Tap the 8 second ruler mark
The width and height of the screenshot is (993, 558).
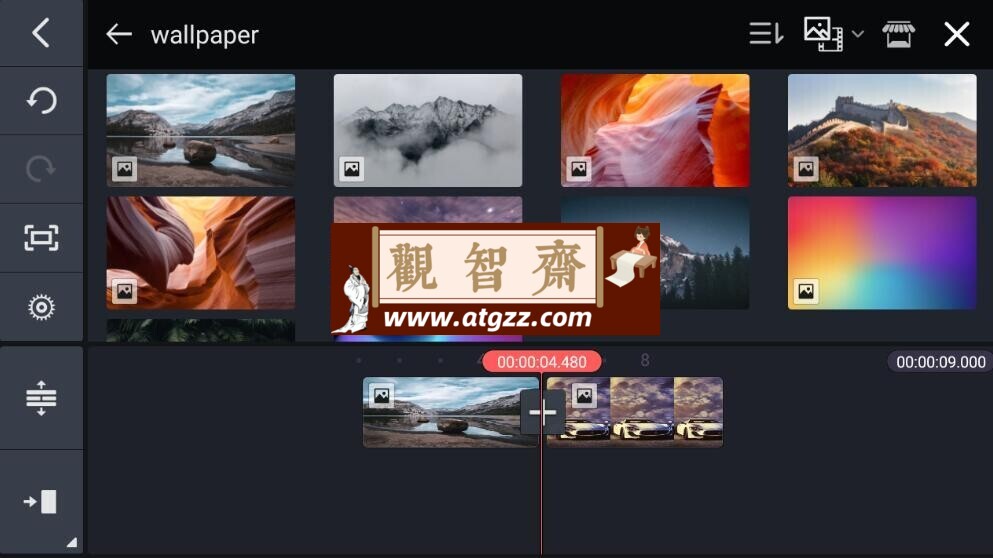click(645, 360)
